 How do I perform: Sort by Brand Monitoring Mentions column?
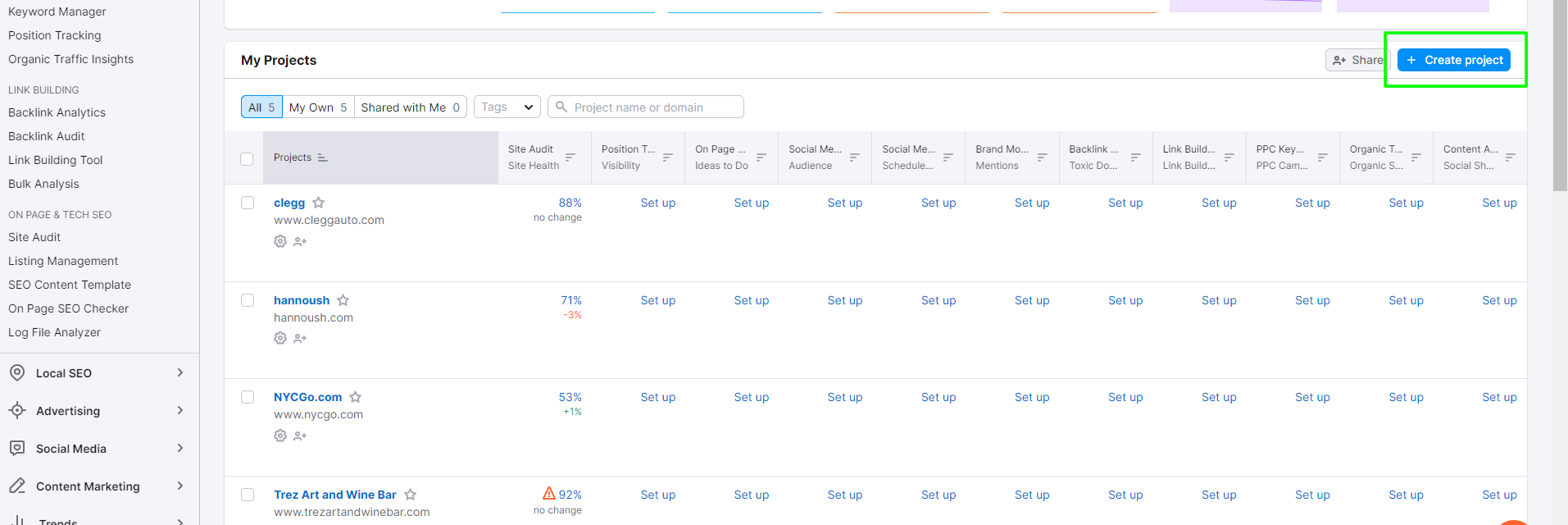[x=1043, y=157]
